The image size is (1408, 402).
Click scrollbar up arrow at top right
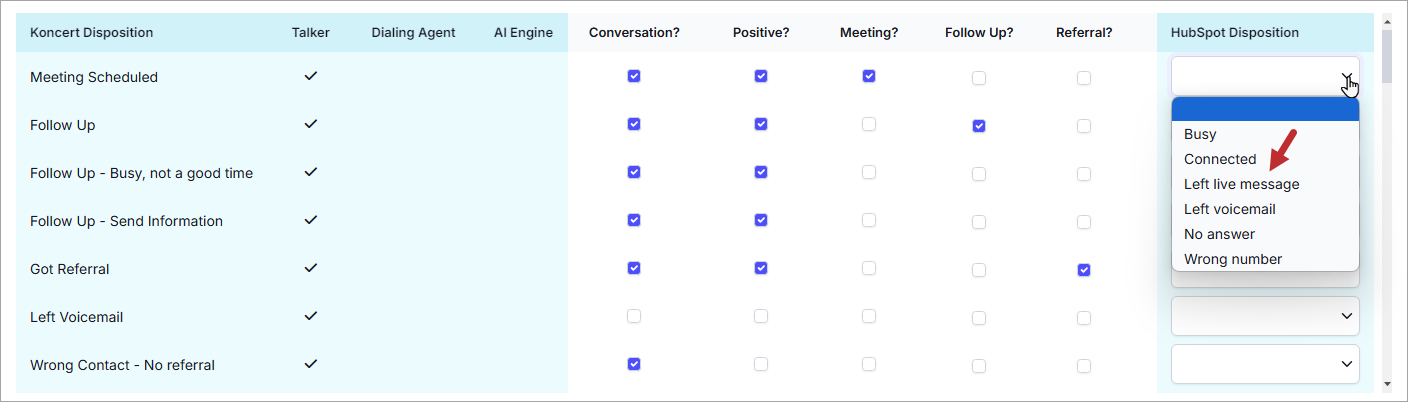point(1386,20)
